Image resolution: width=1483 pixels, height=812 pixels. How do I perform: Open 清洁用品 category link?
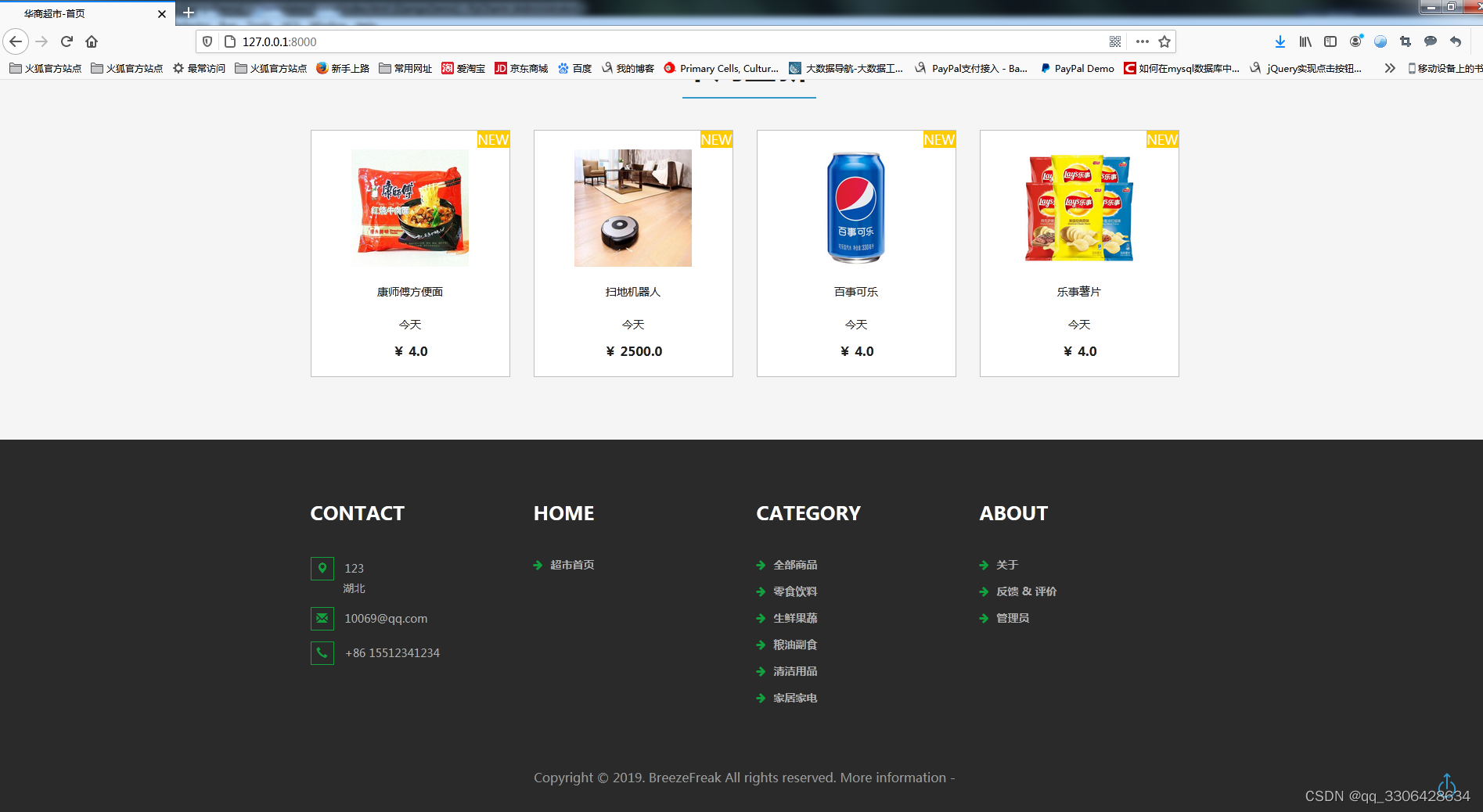(795, 671)
